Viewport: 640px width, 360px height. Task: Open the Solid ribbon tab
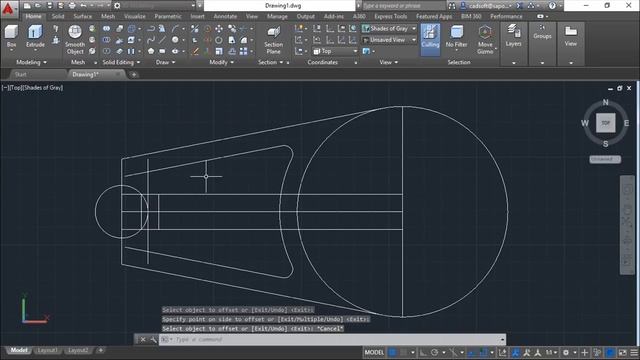(58, 16)
